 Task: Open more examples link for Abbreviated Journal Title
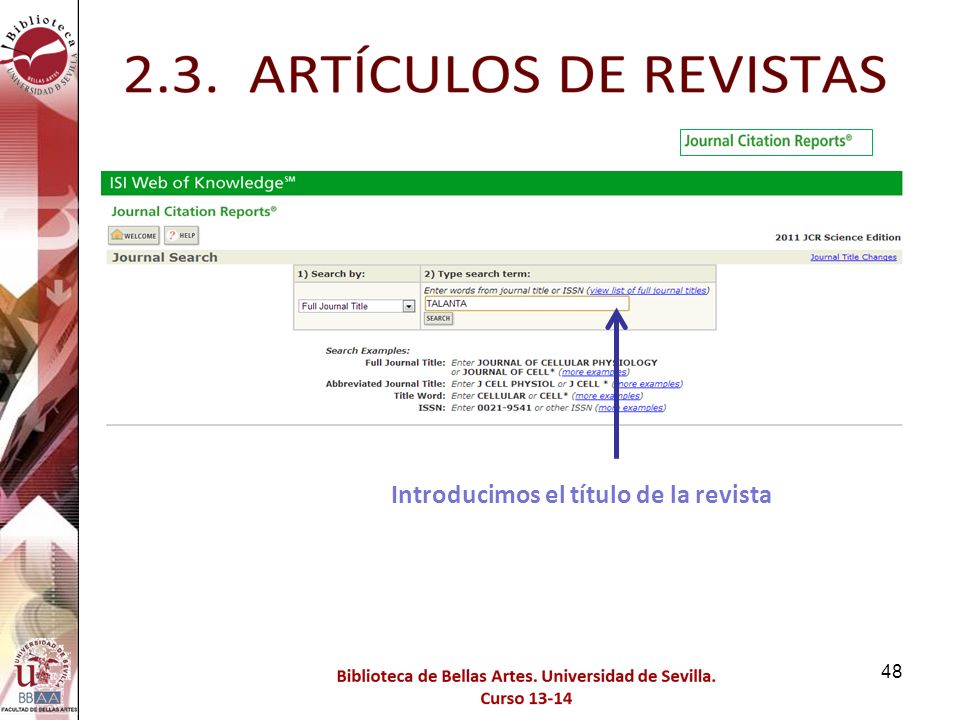pos(648,384)
